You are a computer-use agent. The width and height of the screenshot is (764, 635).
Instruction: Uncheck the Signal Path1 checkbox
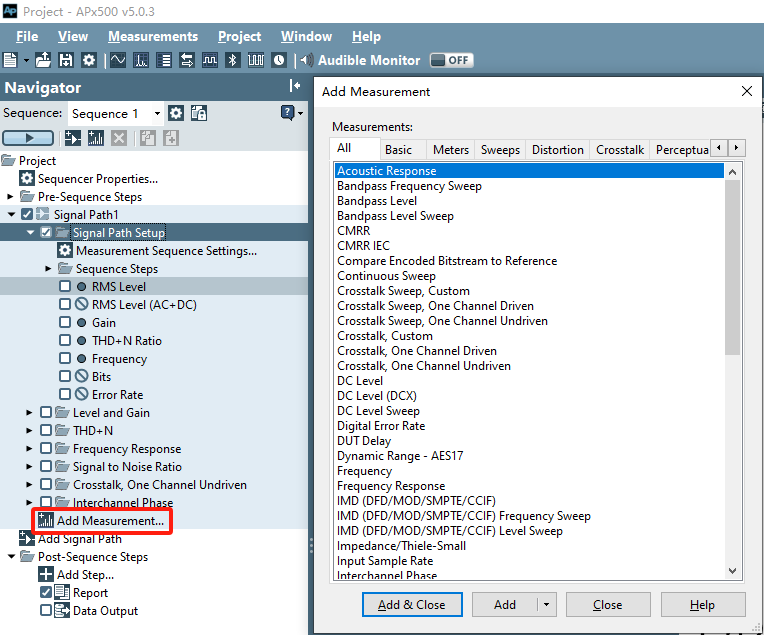point(27,214)
